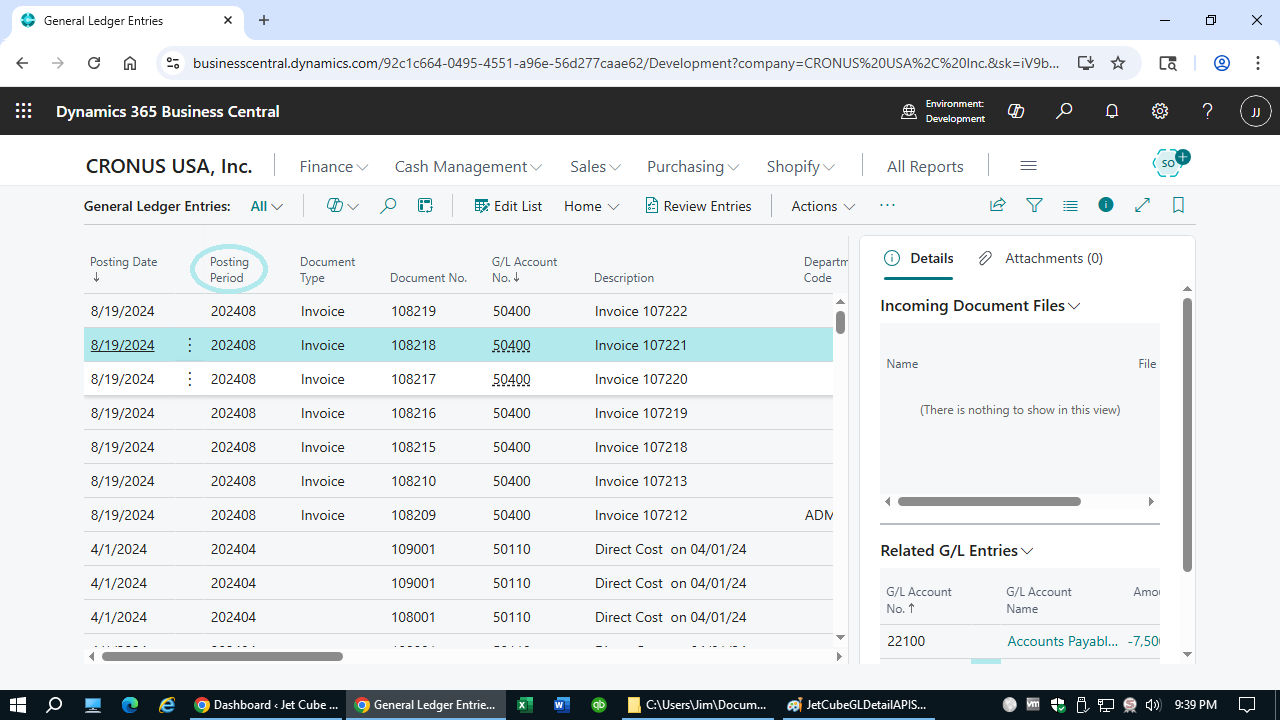Switch to the Details tab
This screenshot has width=1280, height=720.
click(x=919, y=258)
